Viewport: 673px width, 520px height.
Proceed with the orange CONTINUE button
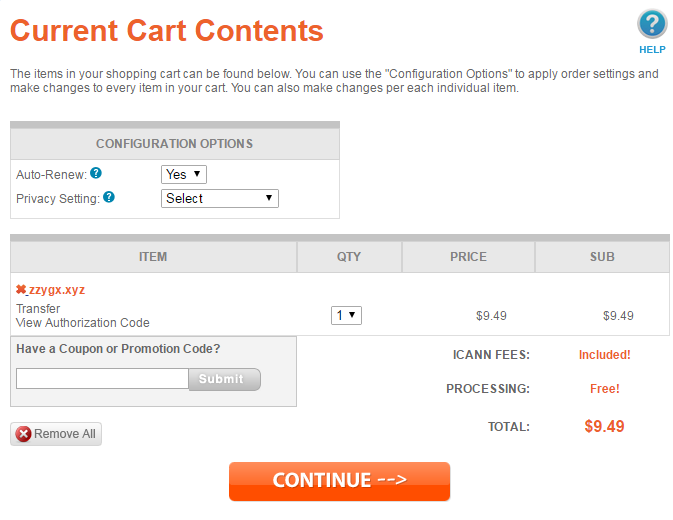coord(340,481)
